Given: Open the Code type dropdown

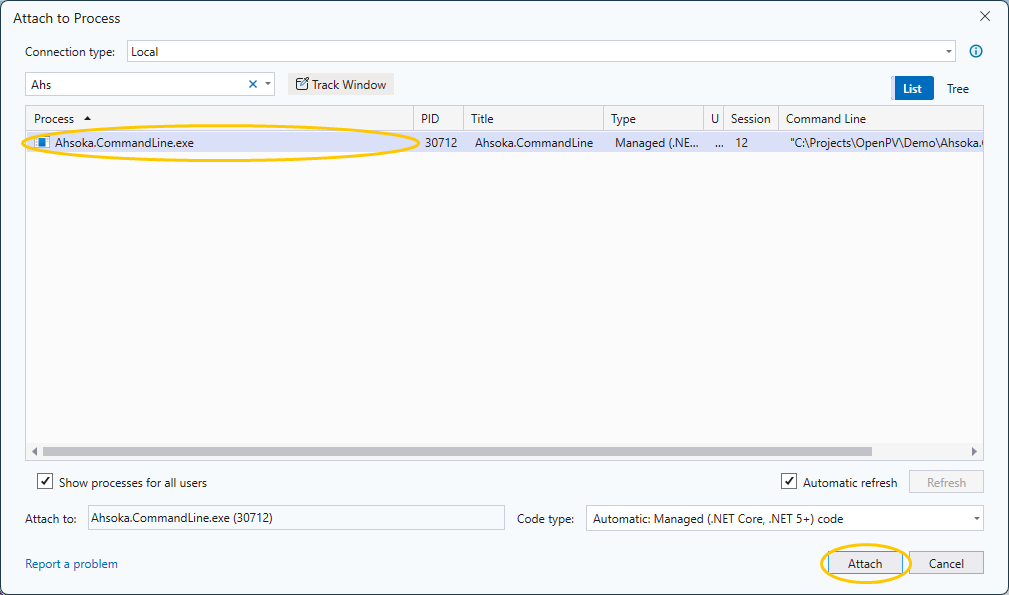Looking at the screenshot, I should point(976,518).
